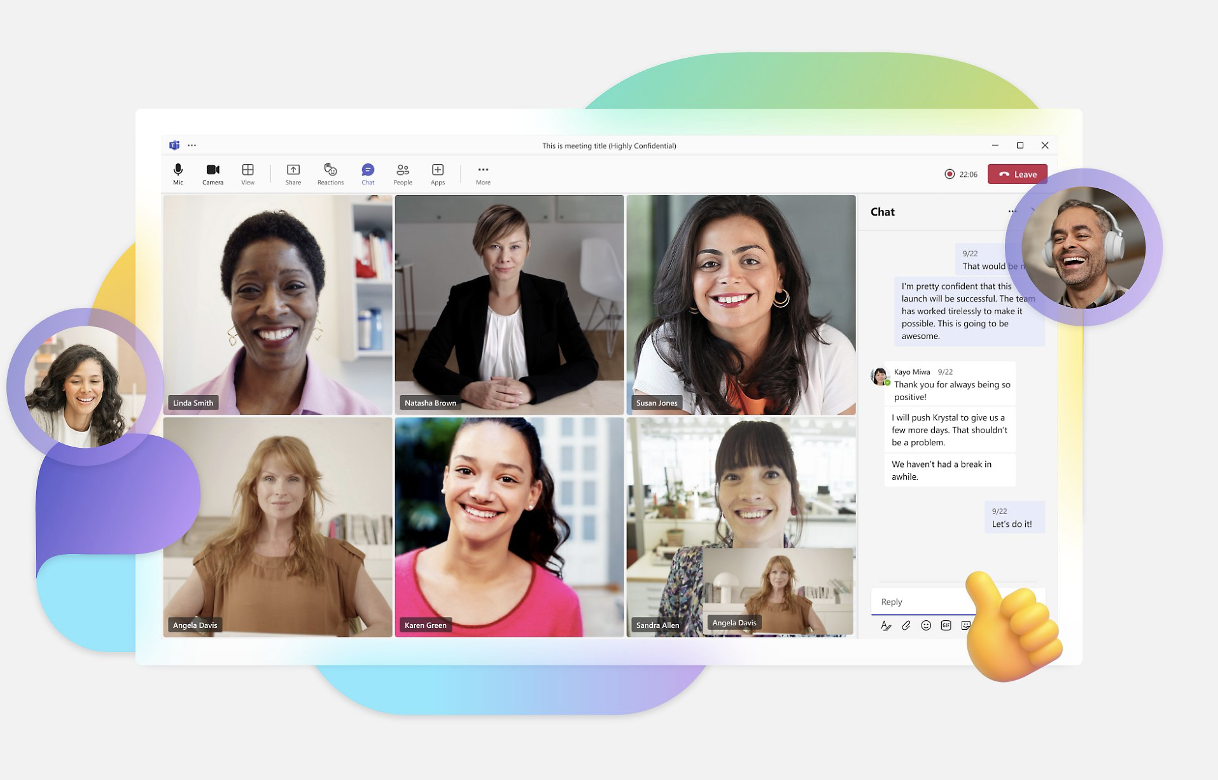Open the View layout options

(247, 173)
